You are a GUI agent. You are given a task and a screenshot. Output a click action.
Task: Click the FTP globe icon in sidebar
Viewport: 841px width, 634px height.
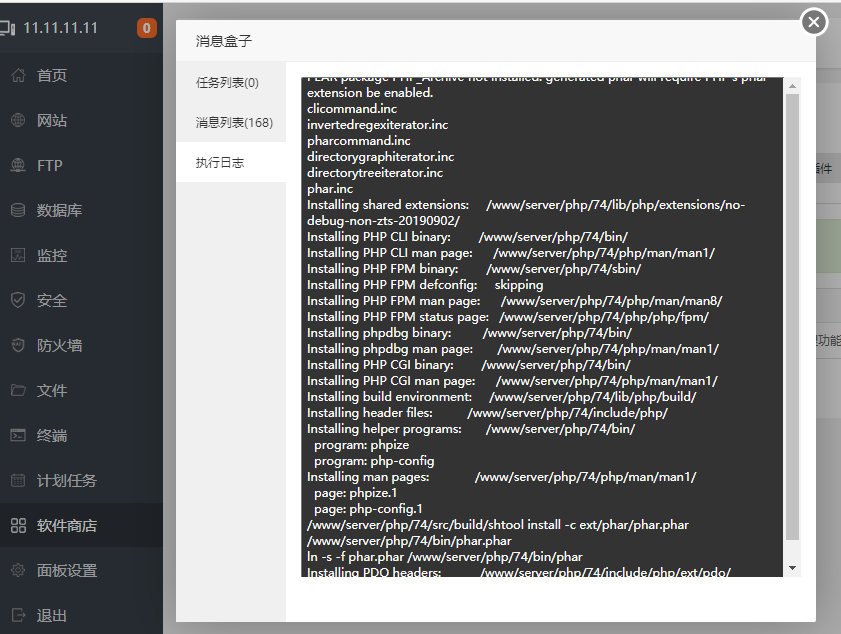18,166
